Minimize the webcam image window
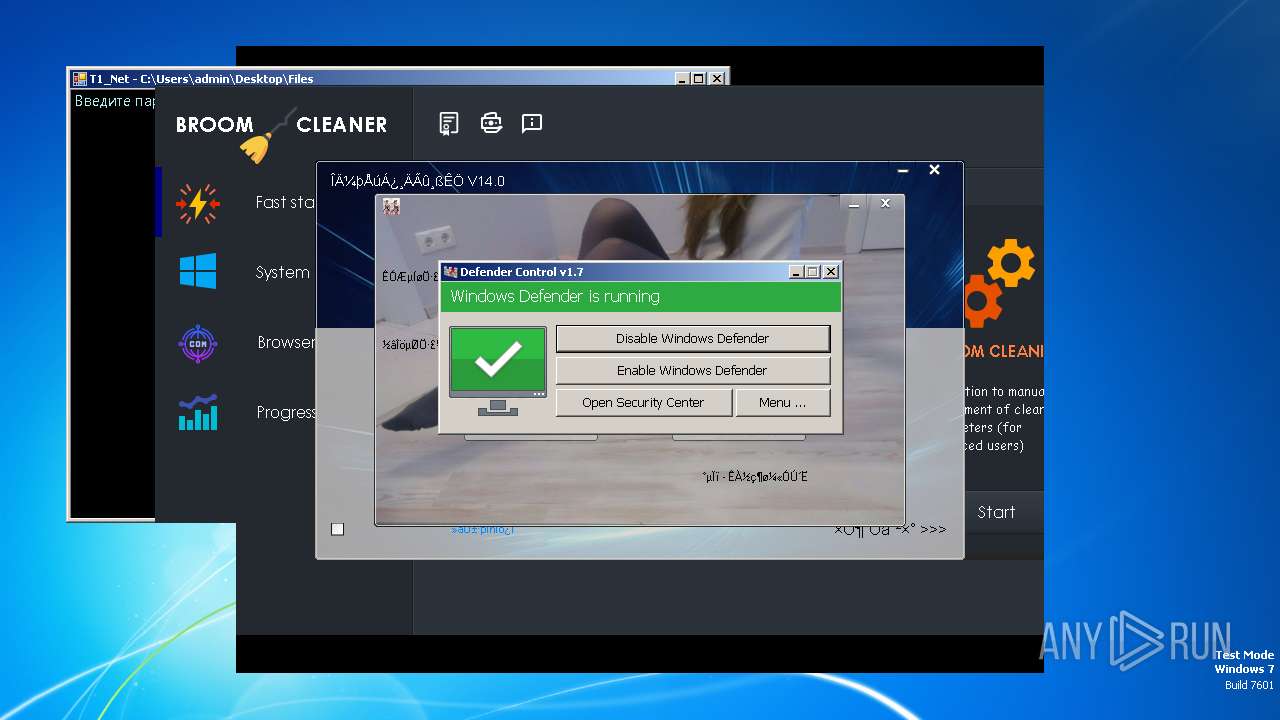This screenshot has height=720, width=1280. 854,204
